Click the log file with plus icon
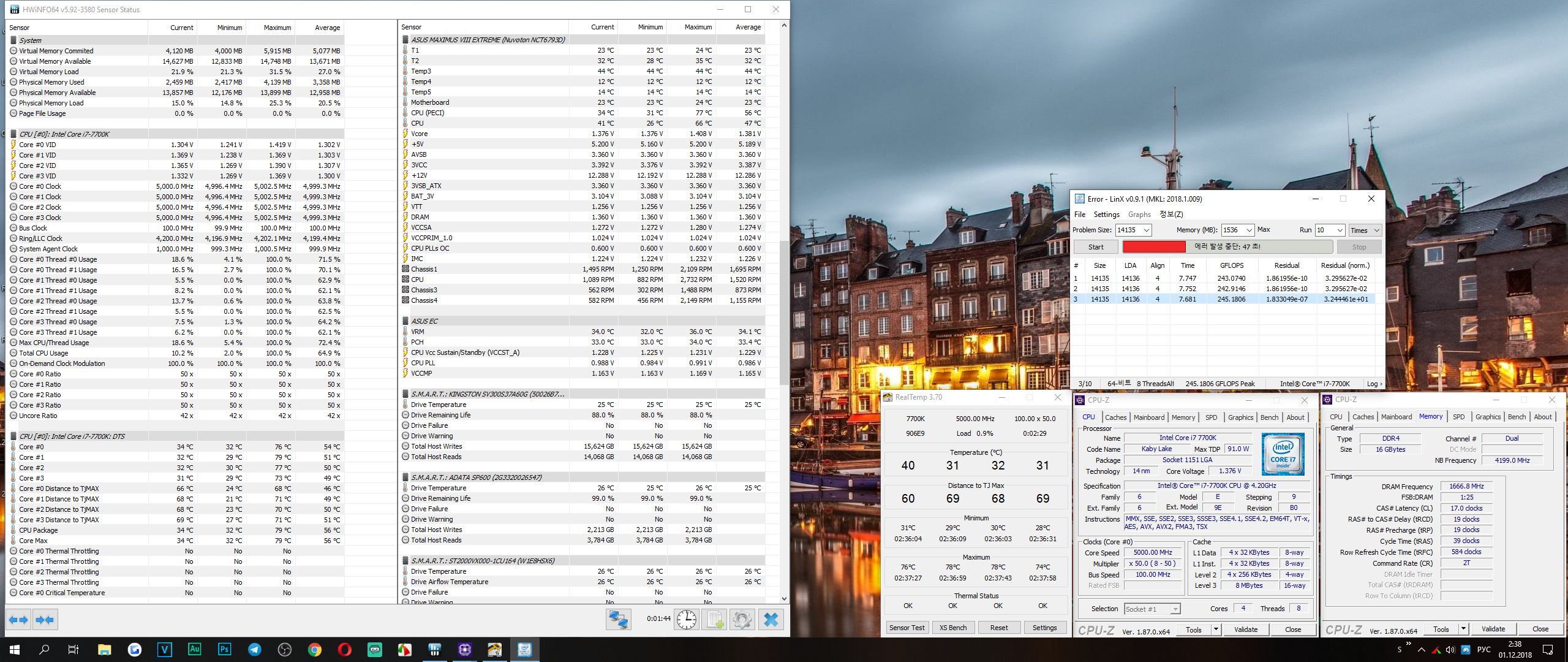 click(714, 620)
